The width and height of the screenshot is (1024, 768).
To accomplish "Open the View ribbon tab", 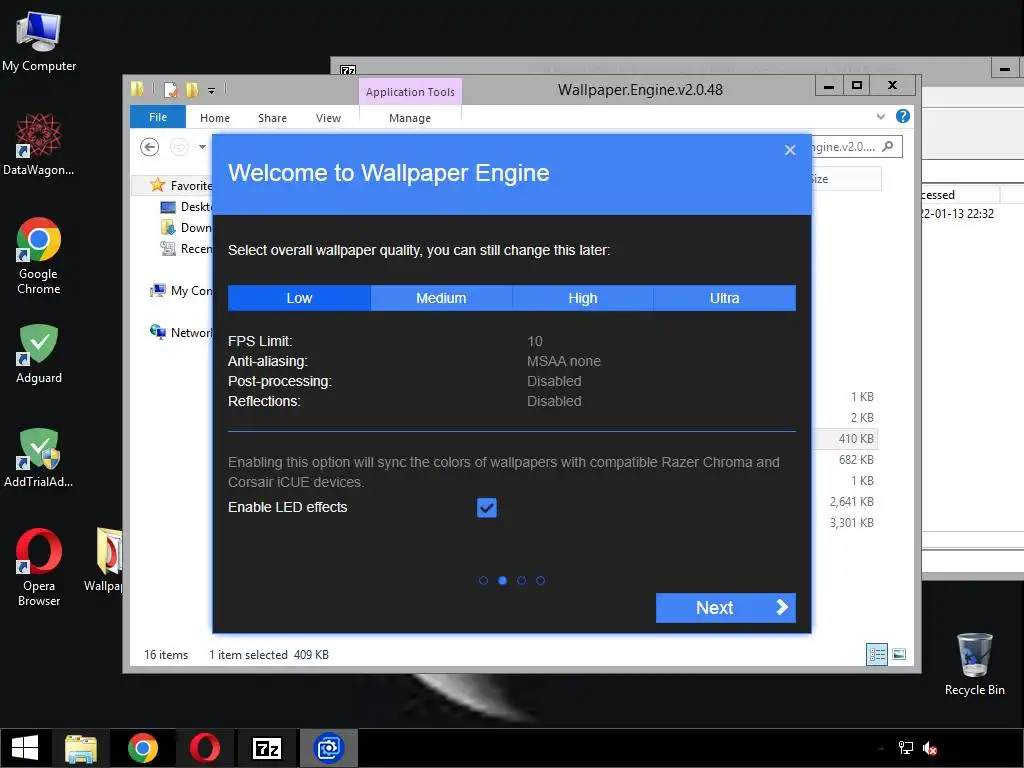I will point(328,118).
